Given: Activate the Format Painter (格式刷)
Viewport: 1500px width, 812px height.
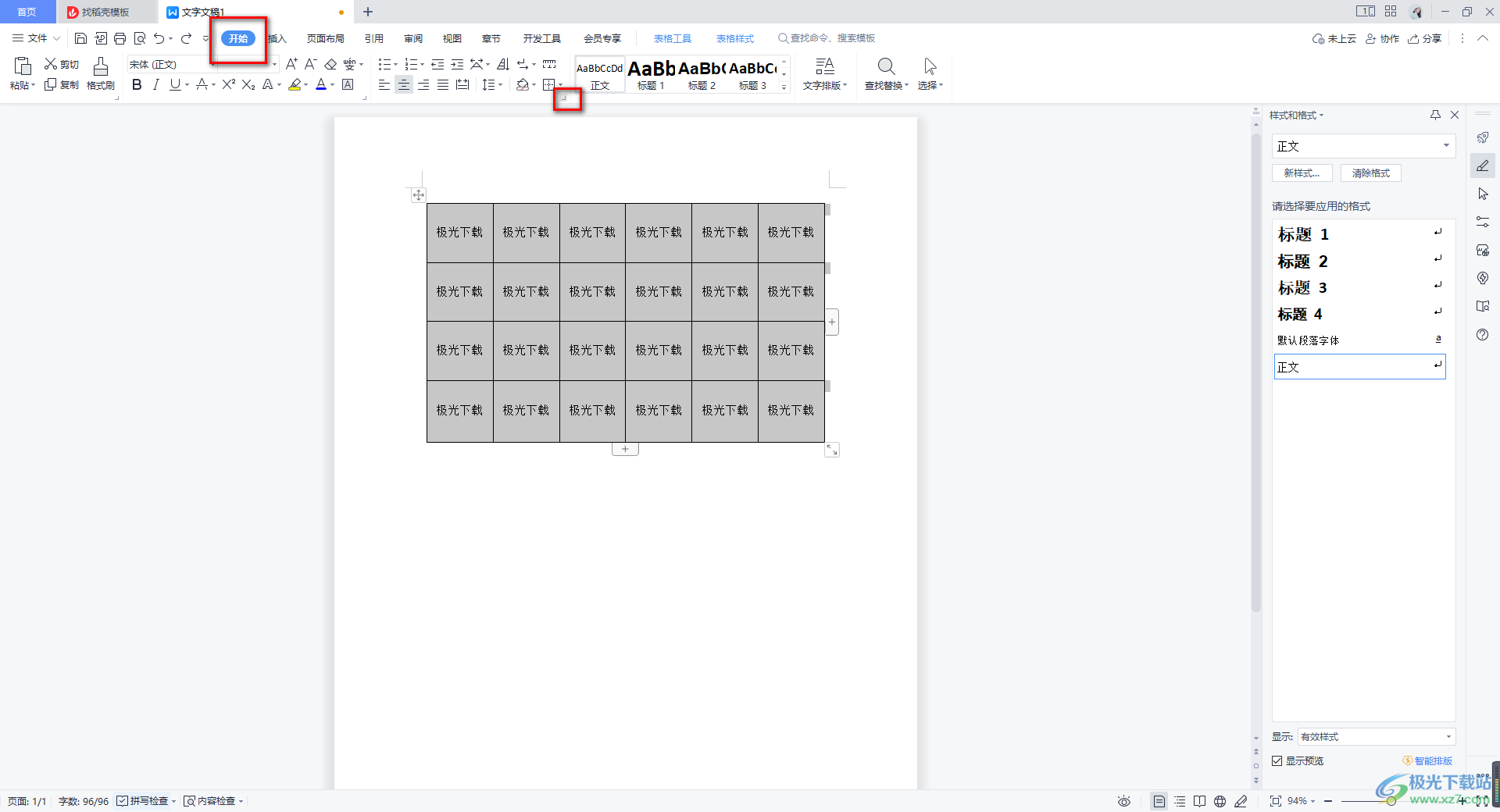Looking at the screenshot, I should pyautogui.click(x=101, y=74).
